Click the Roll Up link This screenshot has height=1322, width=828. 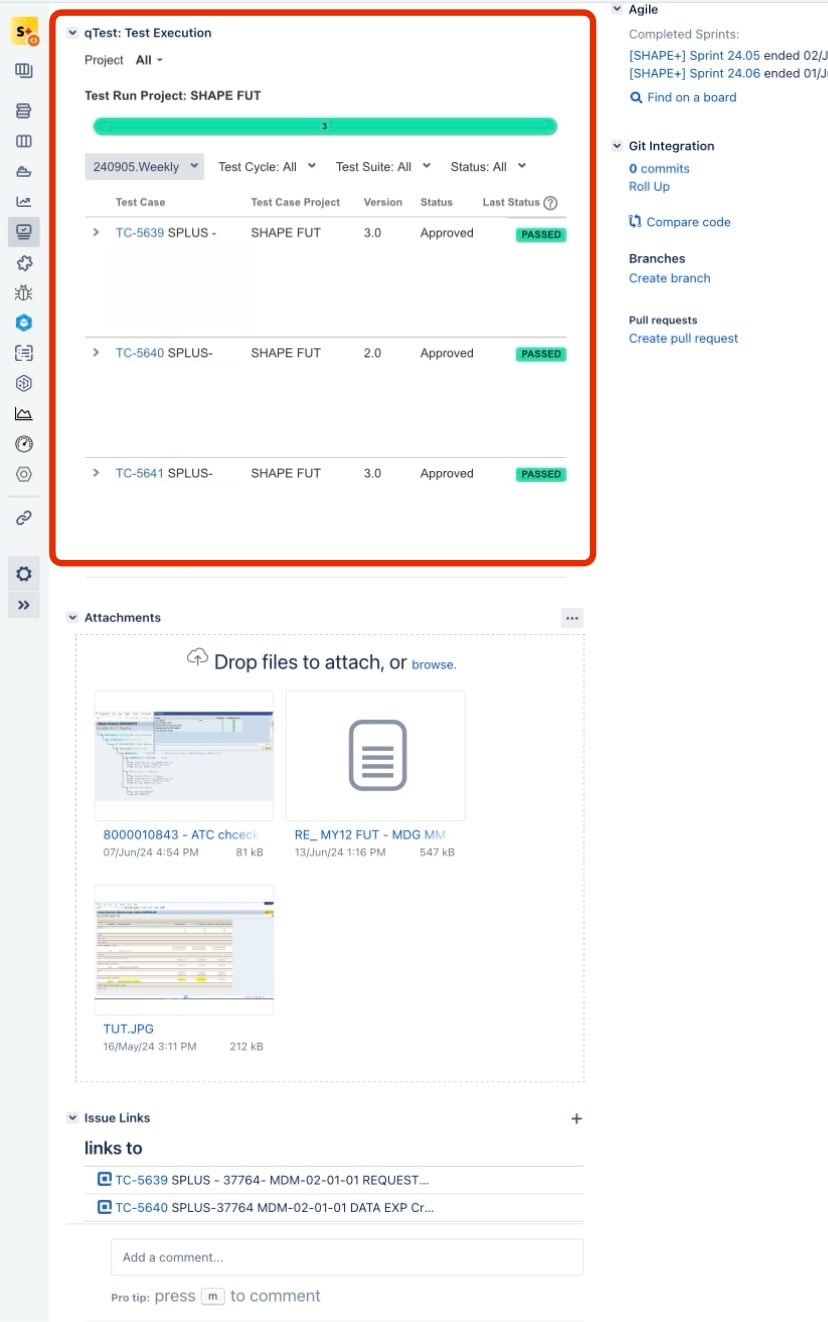[x=649, y=187]
